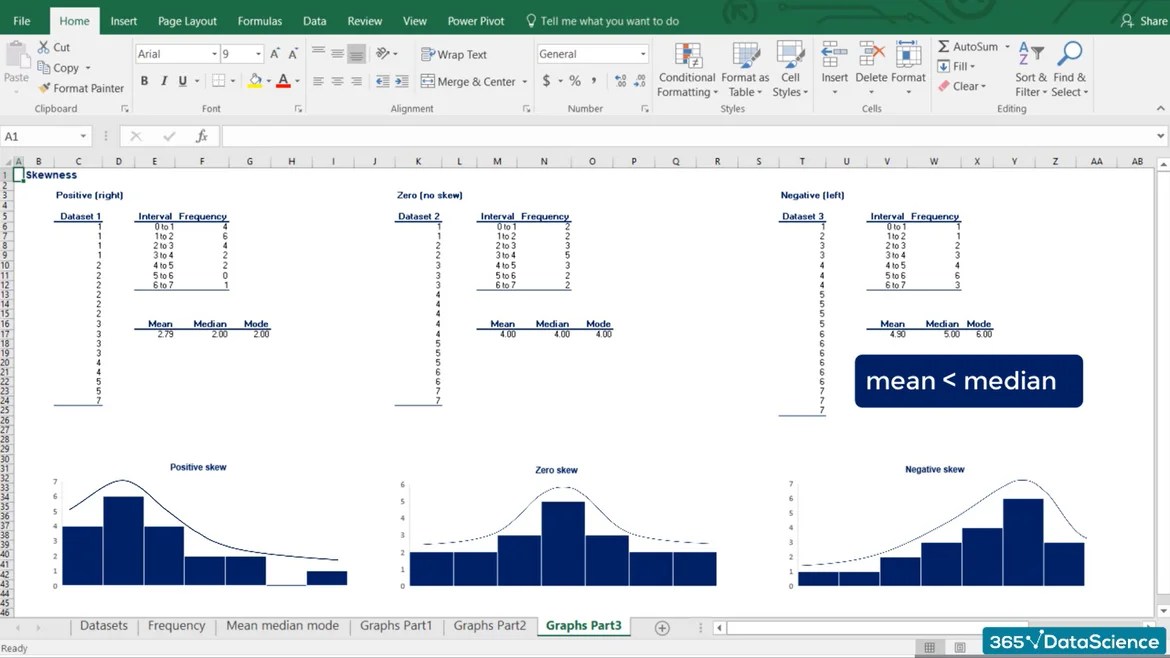This screenshot has height=658, width=1170.
Task: Toggle bold formatting on selected cell
Action: [144, 81]
